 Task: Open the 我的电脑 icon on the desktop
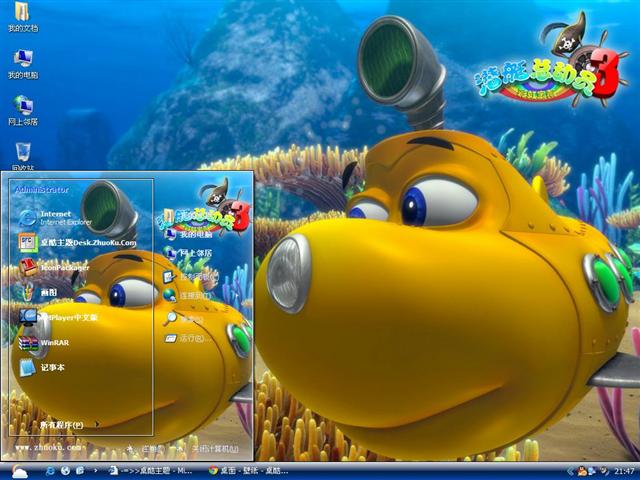23,64
